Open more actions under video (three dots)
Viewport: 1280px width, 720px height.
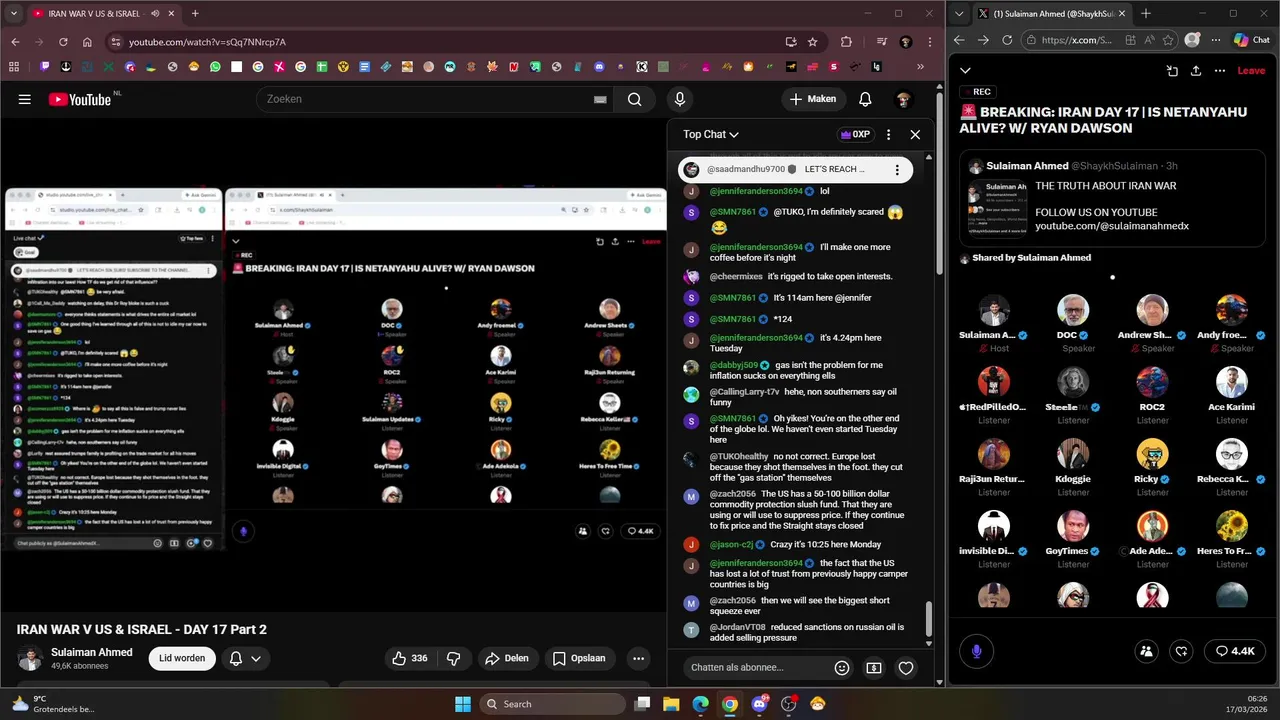click(x=638, y=658)
